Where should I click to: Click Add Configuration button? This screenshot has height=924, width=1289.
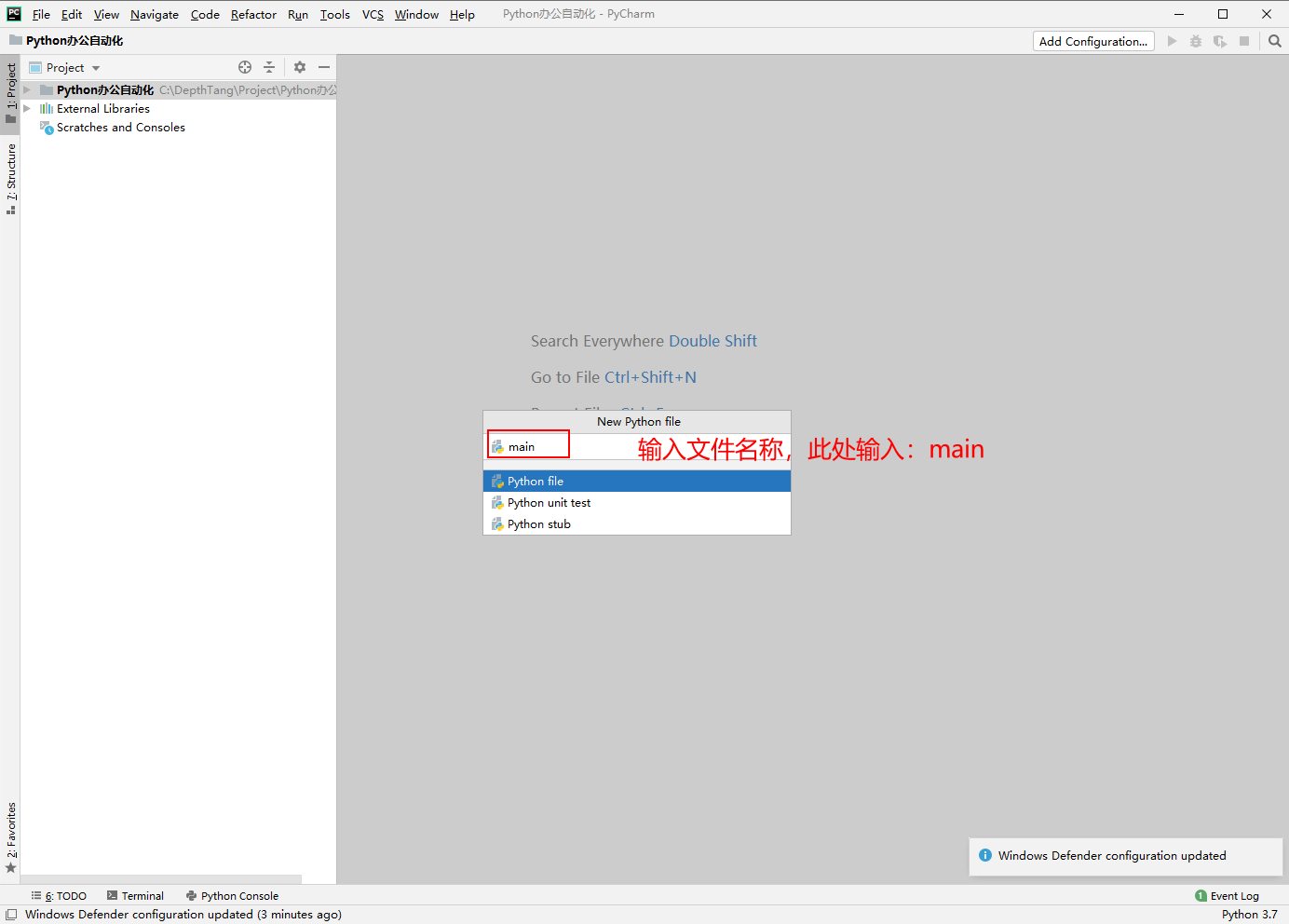point(1093,41)
